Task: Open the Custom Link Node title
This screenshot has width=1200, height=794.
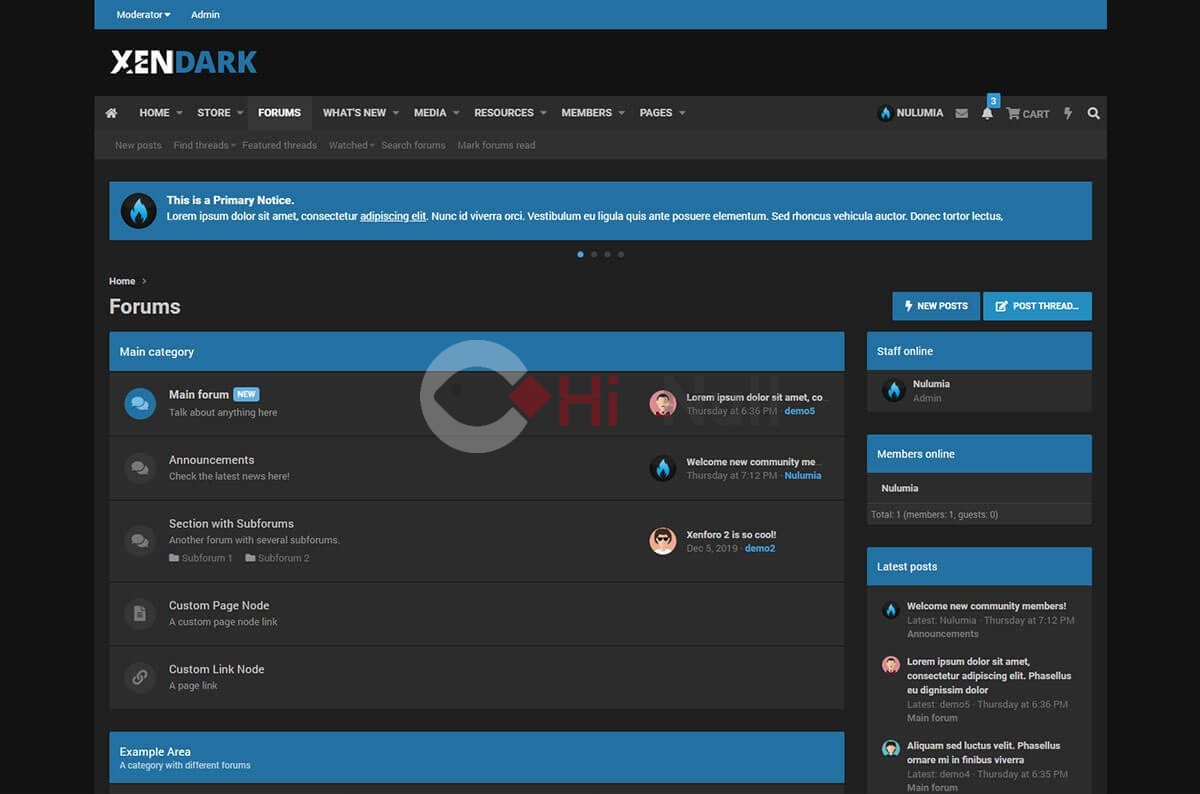Action: click(x=217, y=669)
